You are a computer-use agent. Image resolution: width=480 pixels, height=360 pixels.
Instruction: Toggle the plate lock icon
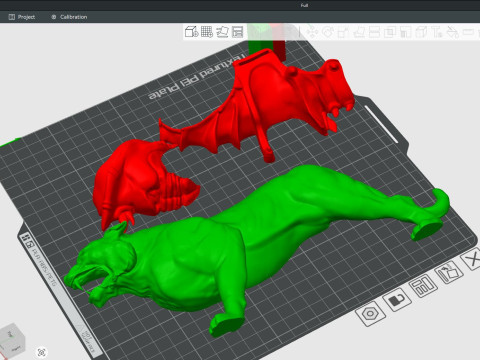click(x=397, y=299)
